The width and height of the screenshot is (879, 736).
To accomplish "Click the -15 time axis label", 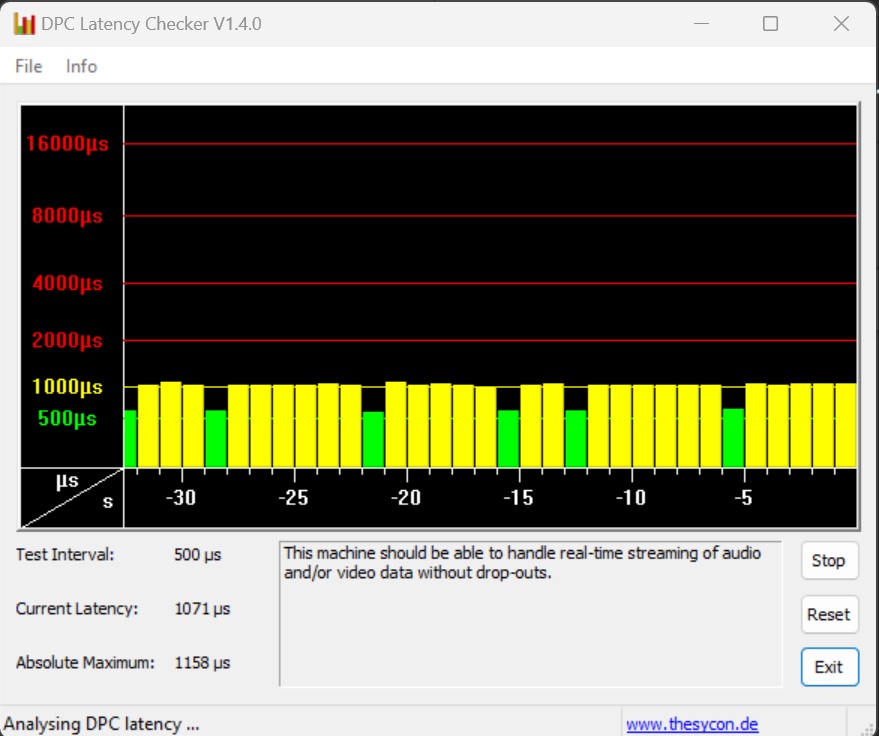I will click(519, 498).
